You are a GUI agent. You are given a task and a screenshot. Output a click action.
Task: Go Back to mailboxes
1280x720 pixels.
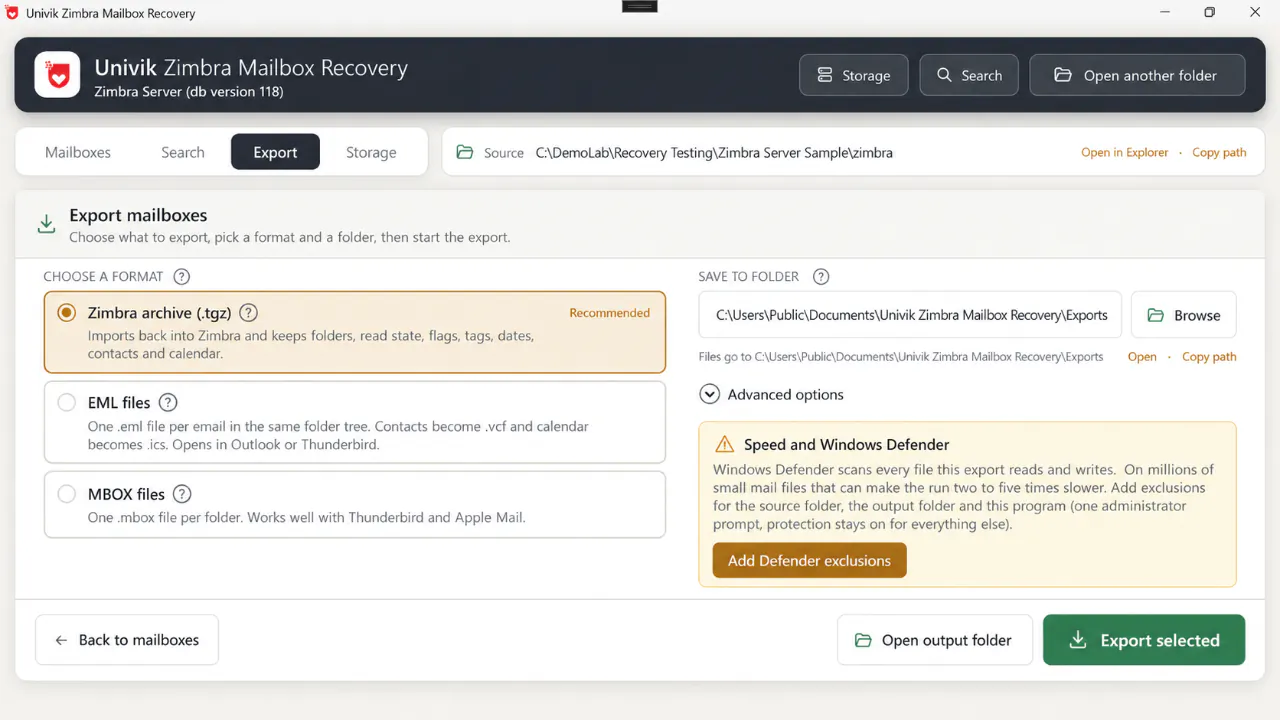(x=127, y=640)
